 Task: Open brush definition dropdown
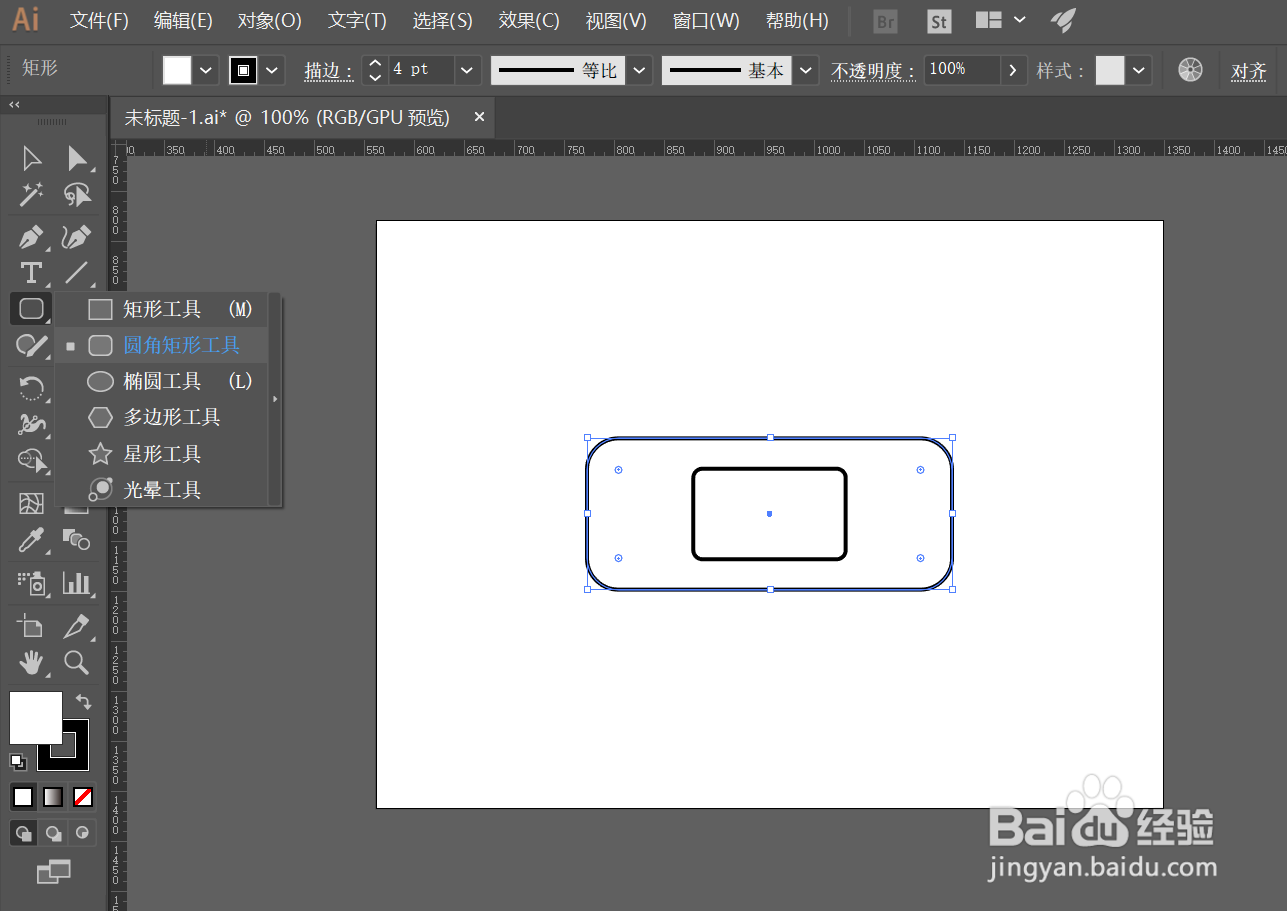click(x=806, y=70)
